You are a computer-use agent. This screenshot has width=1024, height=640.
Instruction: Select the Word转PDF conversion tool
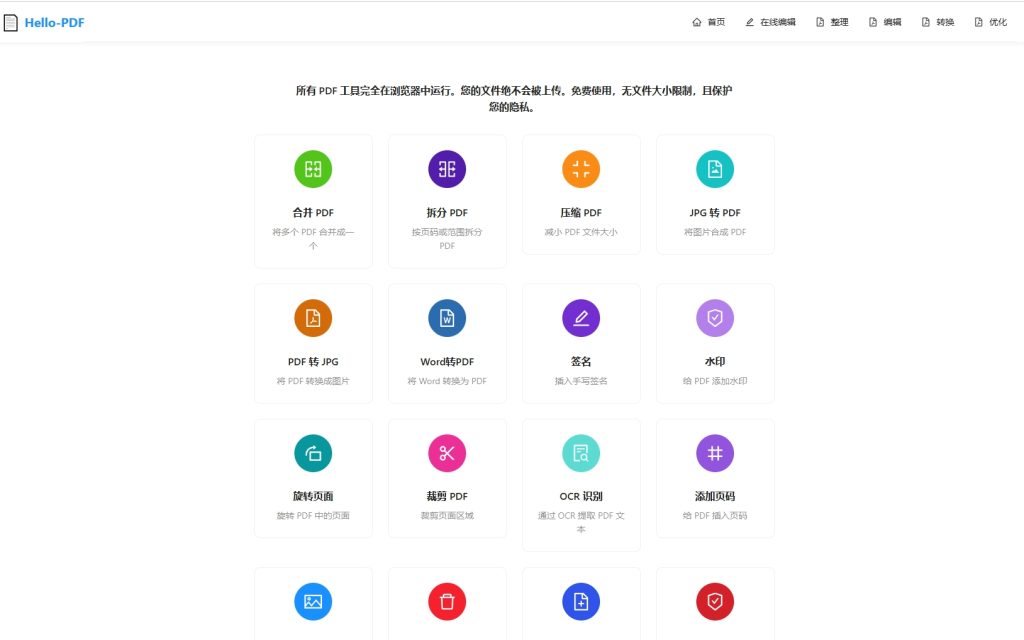click(x=447, y=340)
